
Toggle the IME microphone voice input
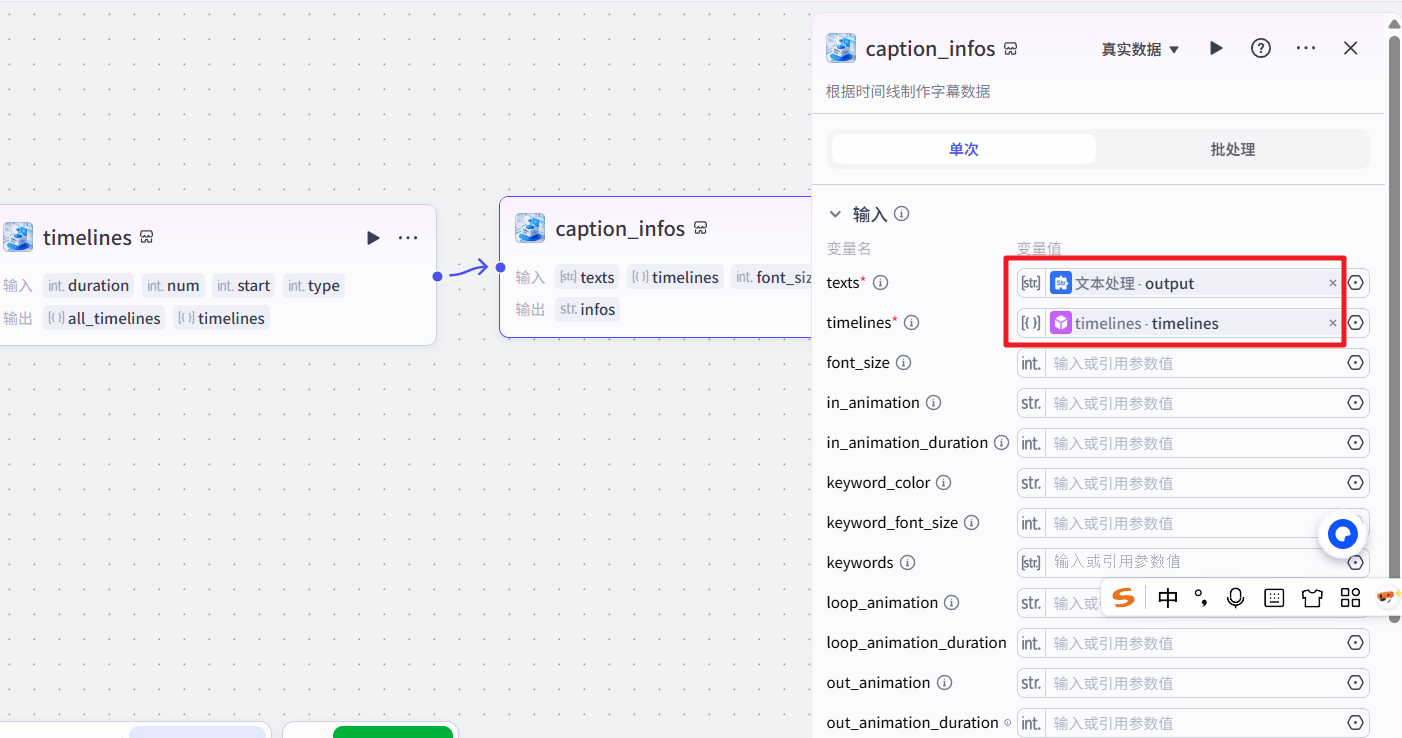click(x=1236, y=598)
